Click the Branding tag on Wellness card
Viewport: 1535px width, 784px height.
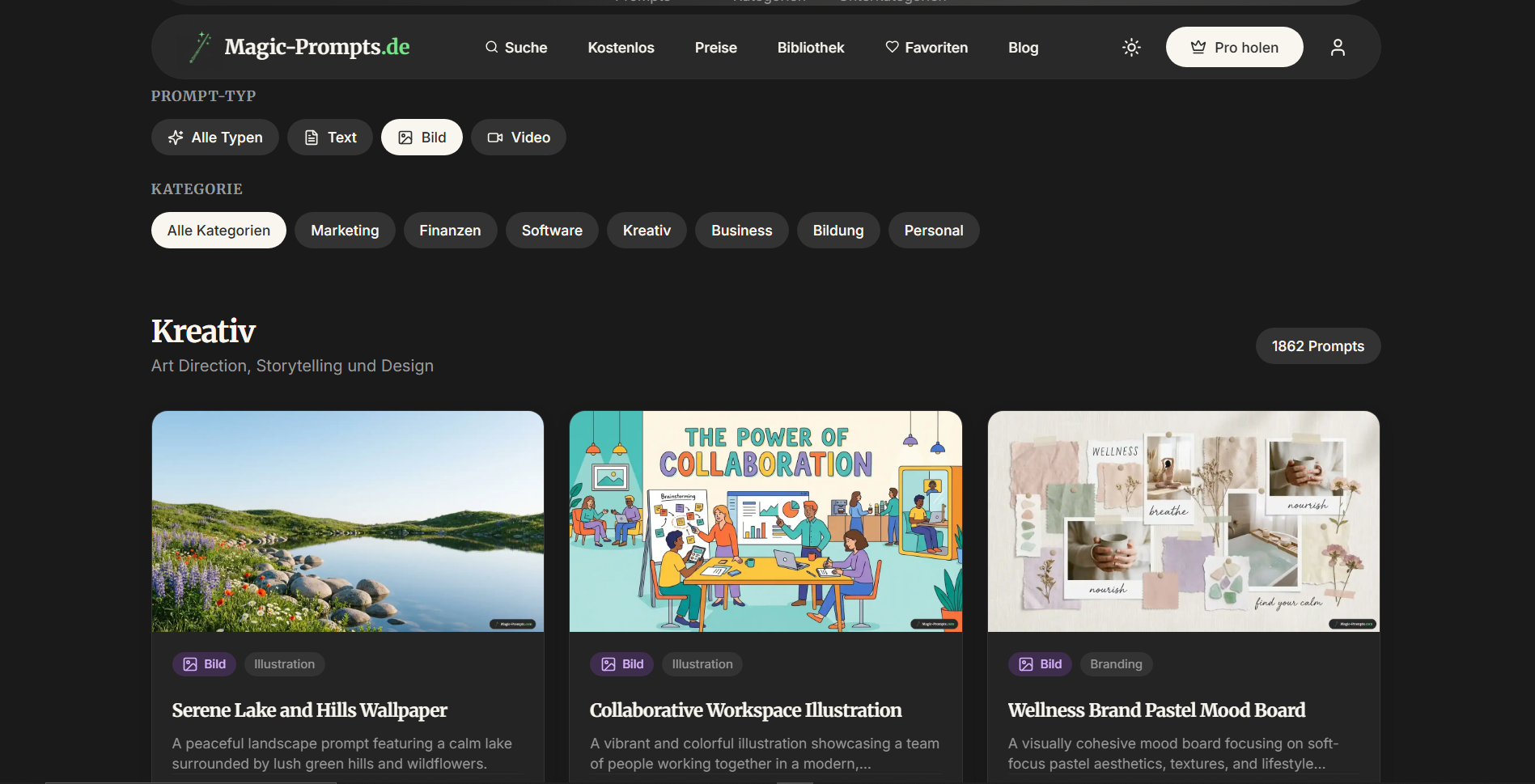pos(1116,664)
